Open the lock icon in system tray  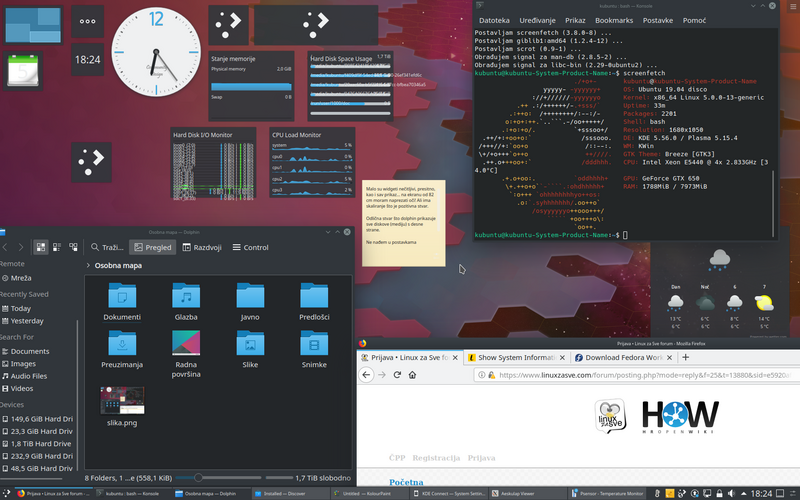coord(719,493)
